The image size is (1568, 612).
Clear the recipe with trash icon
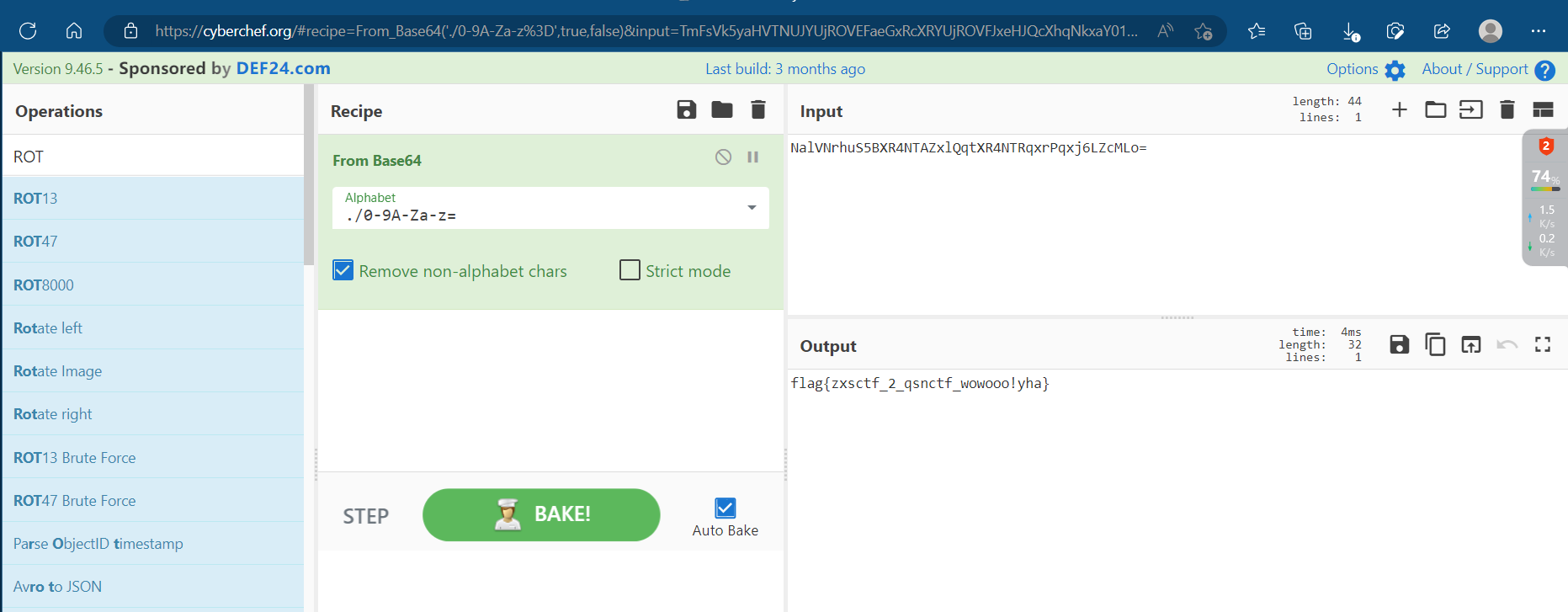coord(757,109)
